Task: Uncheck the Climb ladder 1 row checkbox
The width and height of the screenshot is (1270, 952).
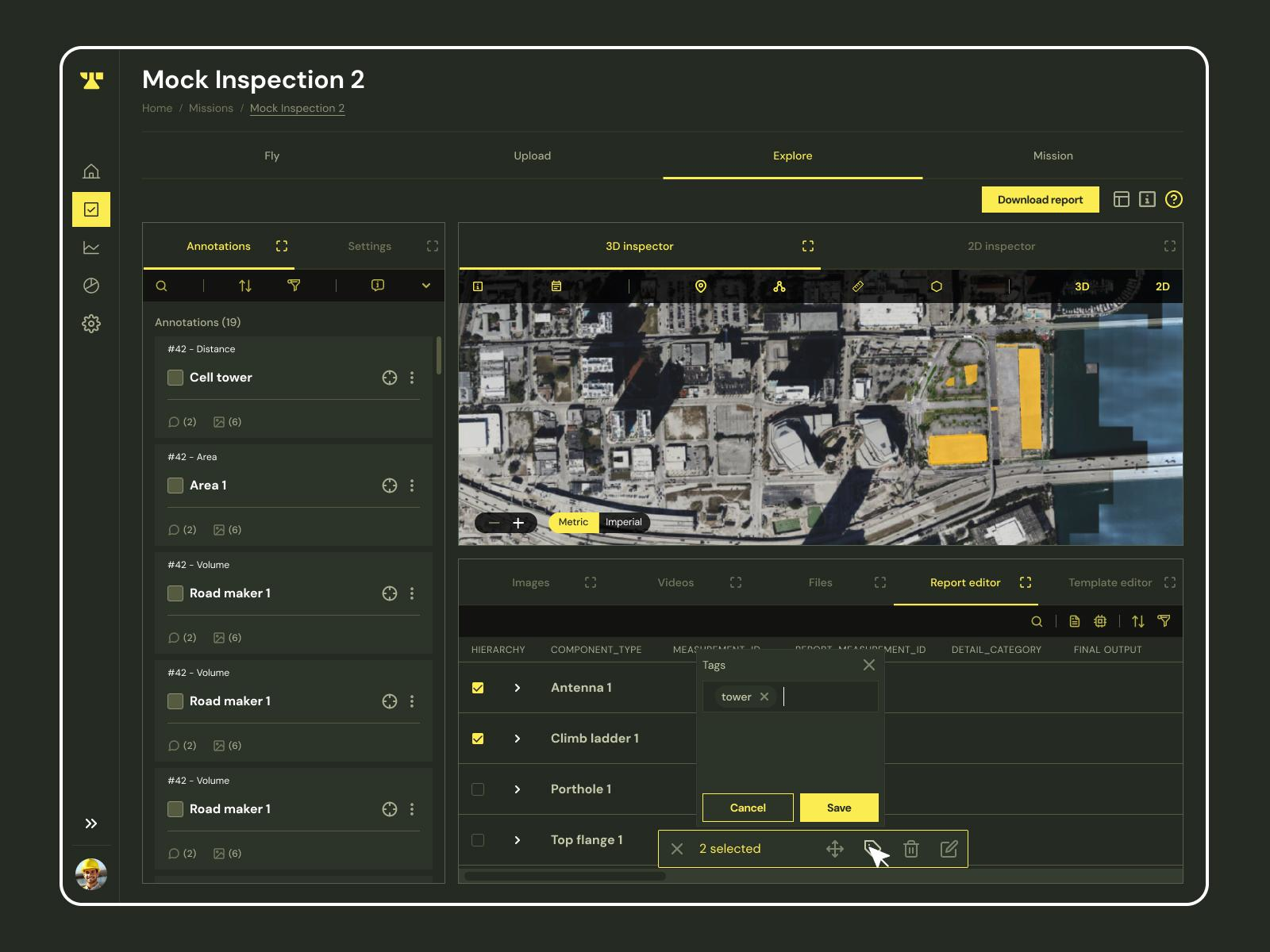Action: tap(478, 739)
